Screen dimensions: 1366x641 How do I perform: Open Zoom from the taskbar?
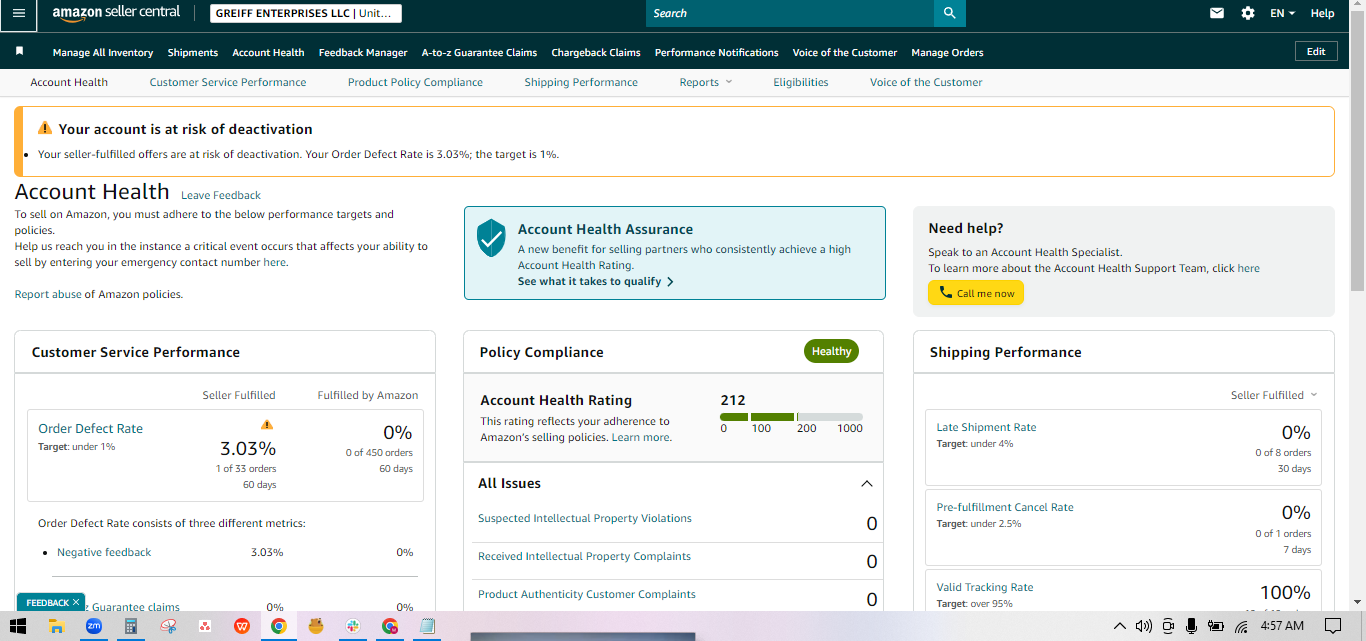tap(94, 626)
